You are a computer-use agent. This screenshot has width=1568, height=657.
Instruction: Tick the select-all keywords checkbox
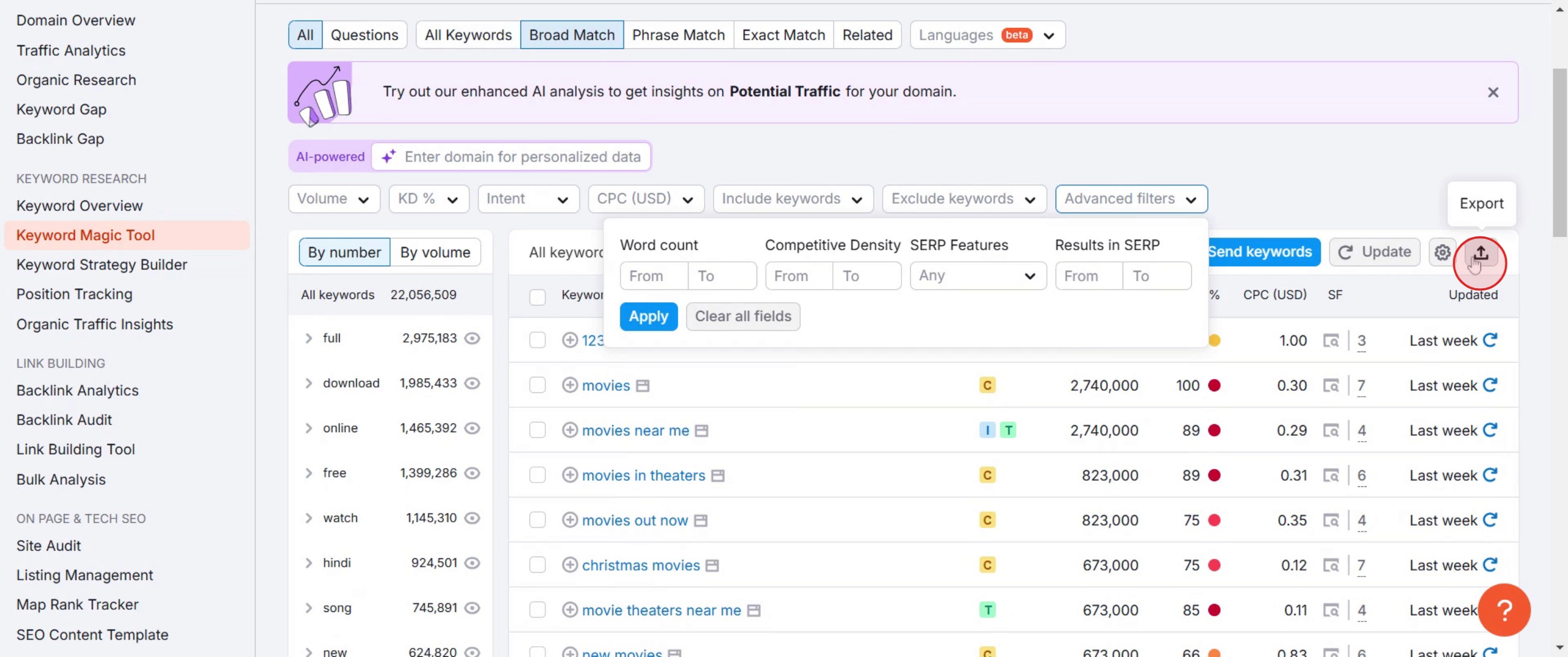537,296
